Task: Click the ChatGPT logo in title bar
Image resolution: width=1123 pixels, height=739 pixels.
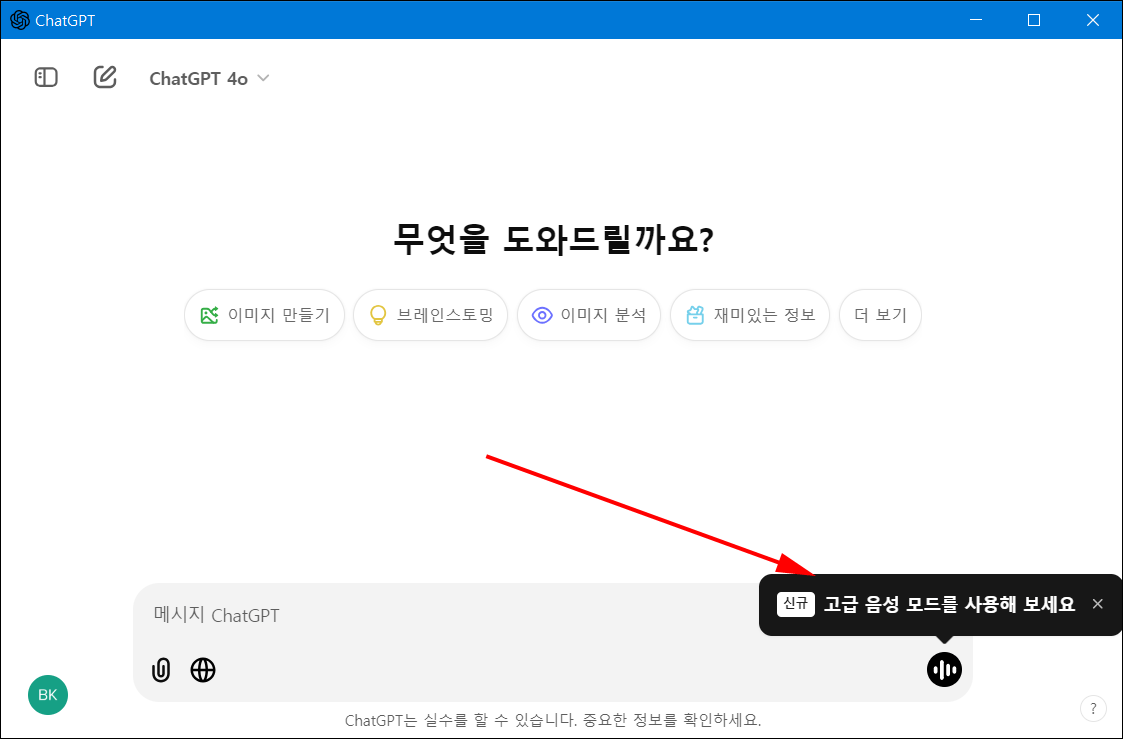Action: [x=19, y=20]
